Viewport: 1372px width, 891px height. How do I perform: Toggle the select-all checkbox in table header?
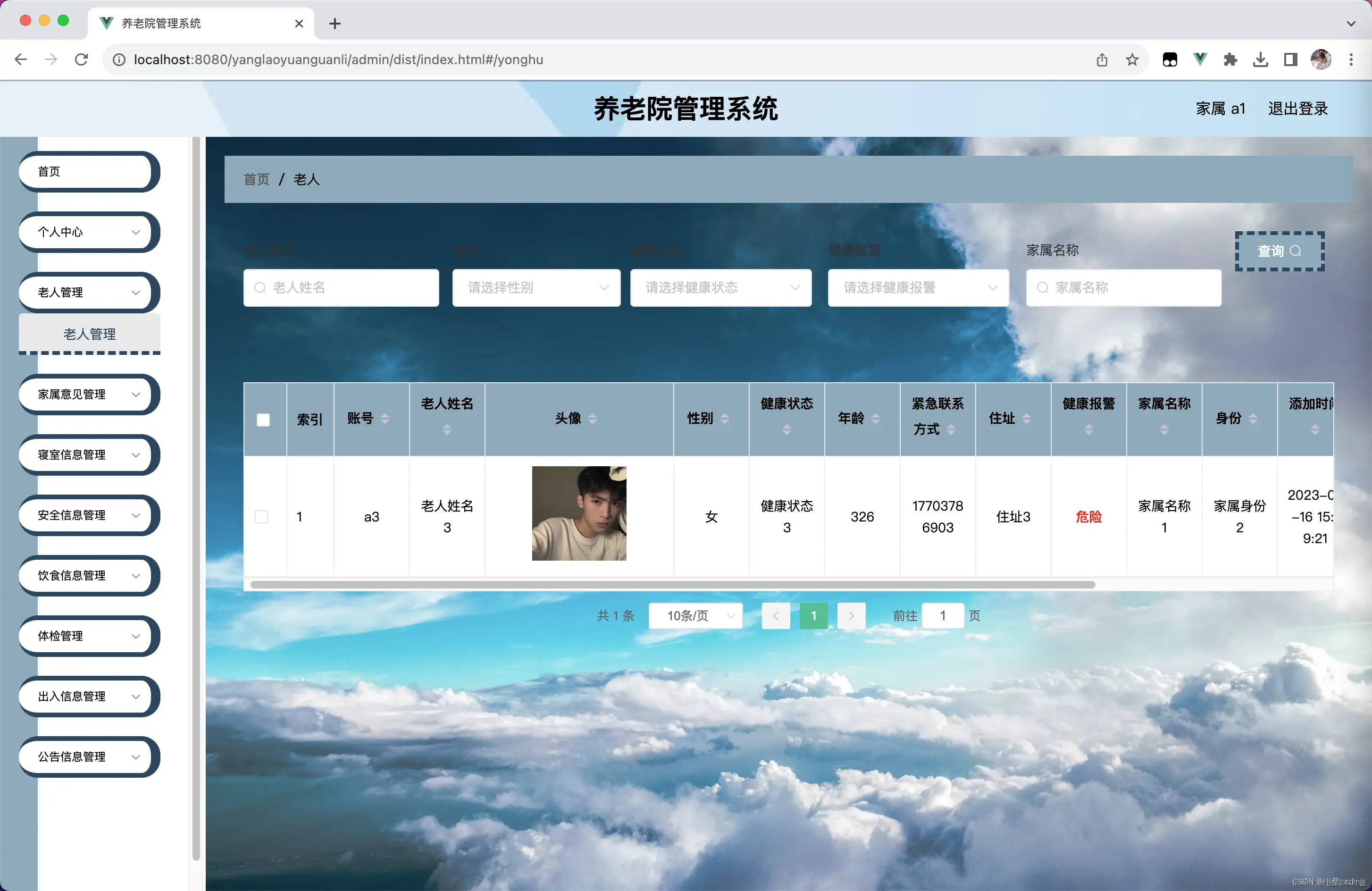point(264,419)
